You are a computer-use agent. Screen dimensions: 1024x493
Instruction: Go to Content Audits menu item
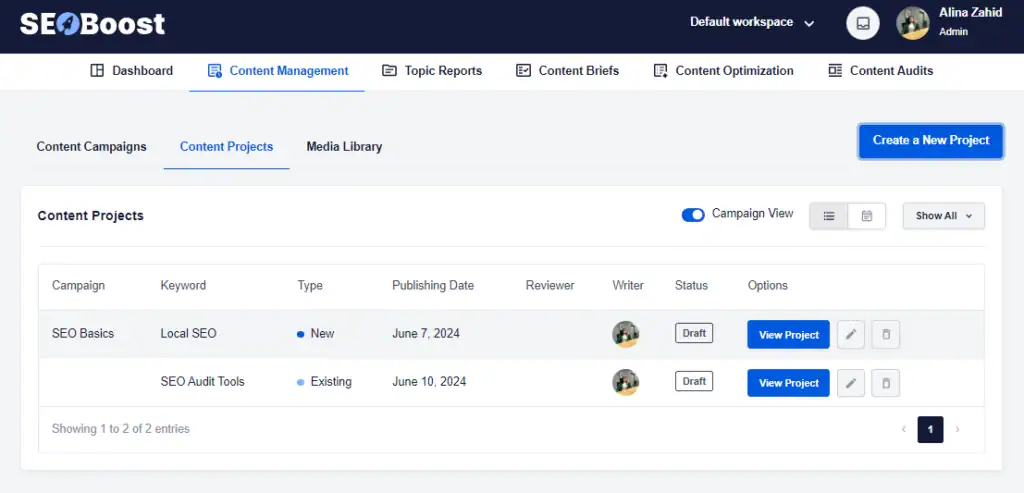click(880, 71)
